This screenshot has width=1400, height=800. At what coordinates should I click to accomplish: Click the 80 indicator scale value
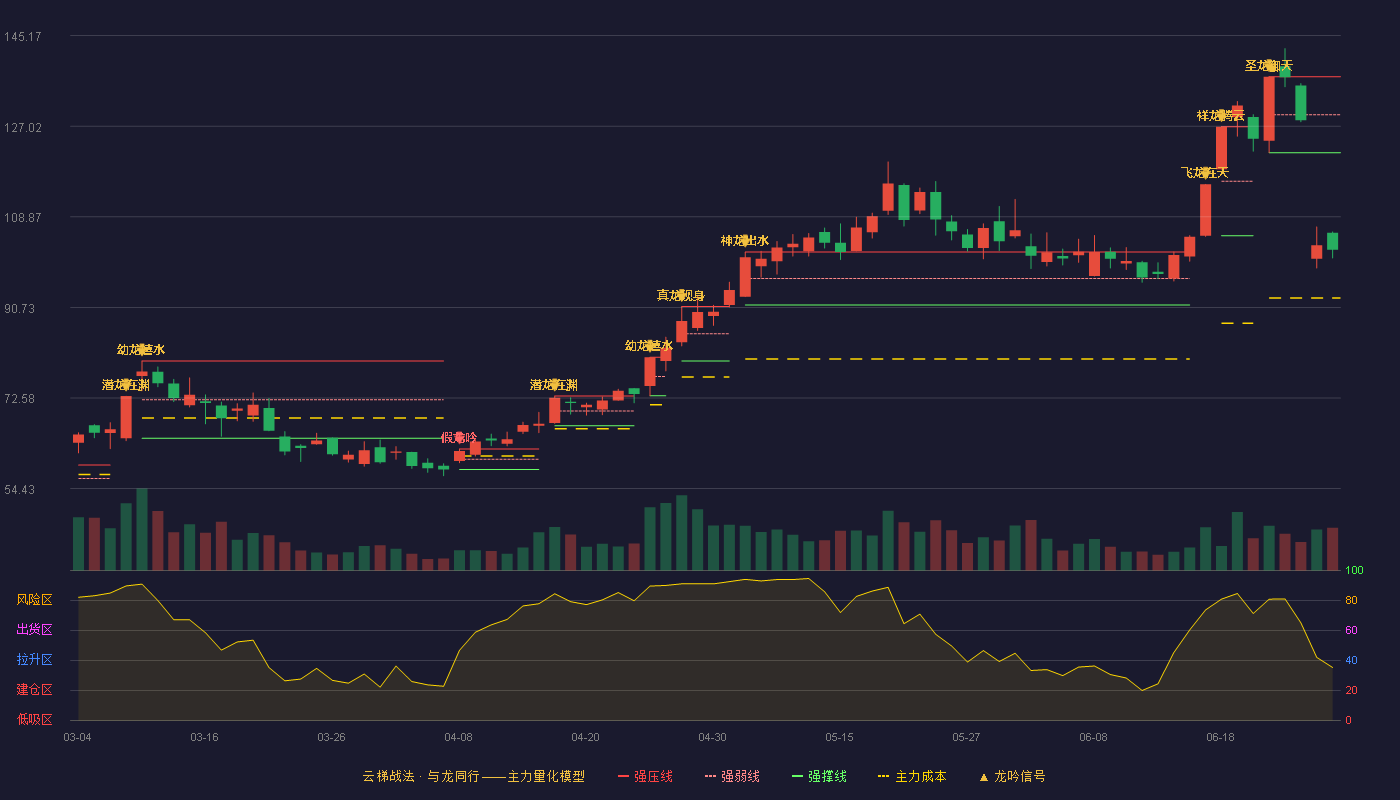point(1351,601)
